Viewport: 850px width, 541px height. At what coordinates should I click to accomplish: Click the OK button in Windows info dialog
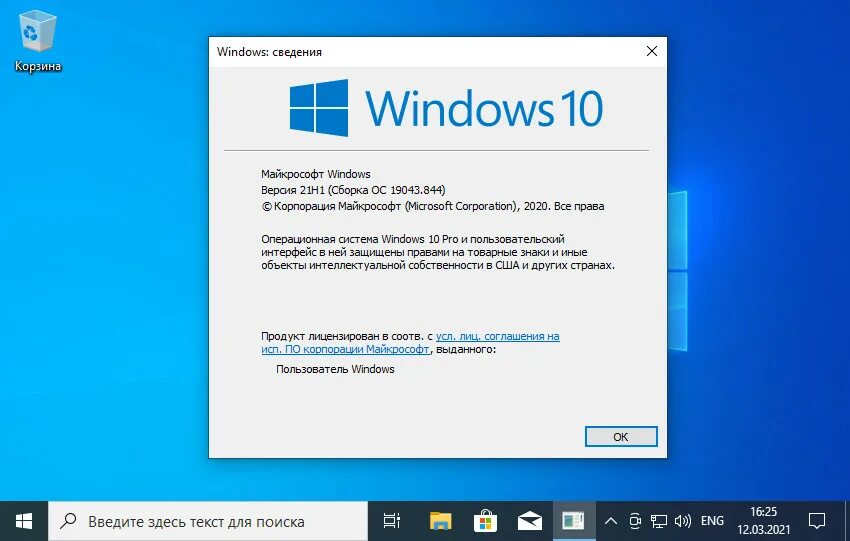pos(621,436)
